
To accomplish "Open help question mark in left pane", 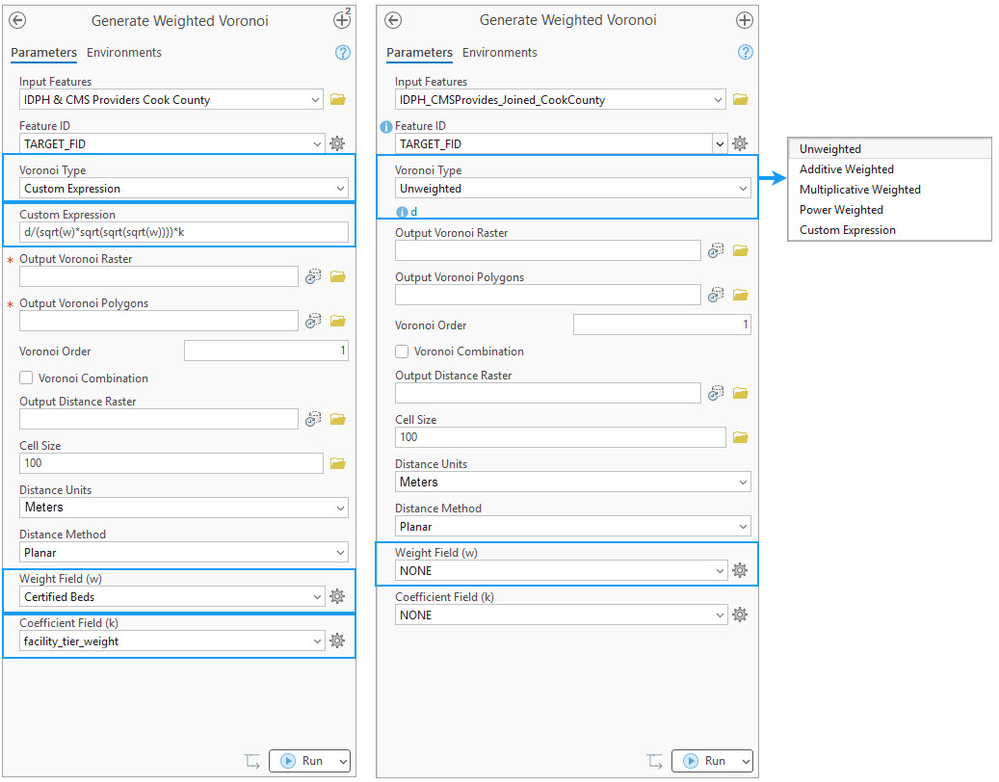I will point(343,52).
